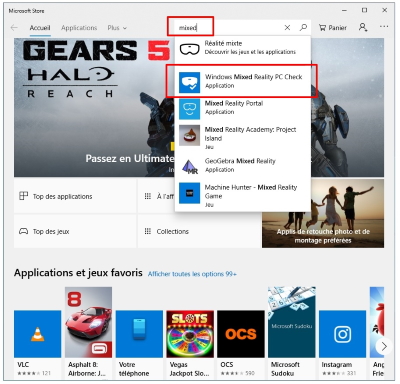Open Applis de retouche photo promo
Screen dimensions: 400x384
coord(323,213)
